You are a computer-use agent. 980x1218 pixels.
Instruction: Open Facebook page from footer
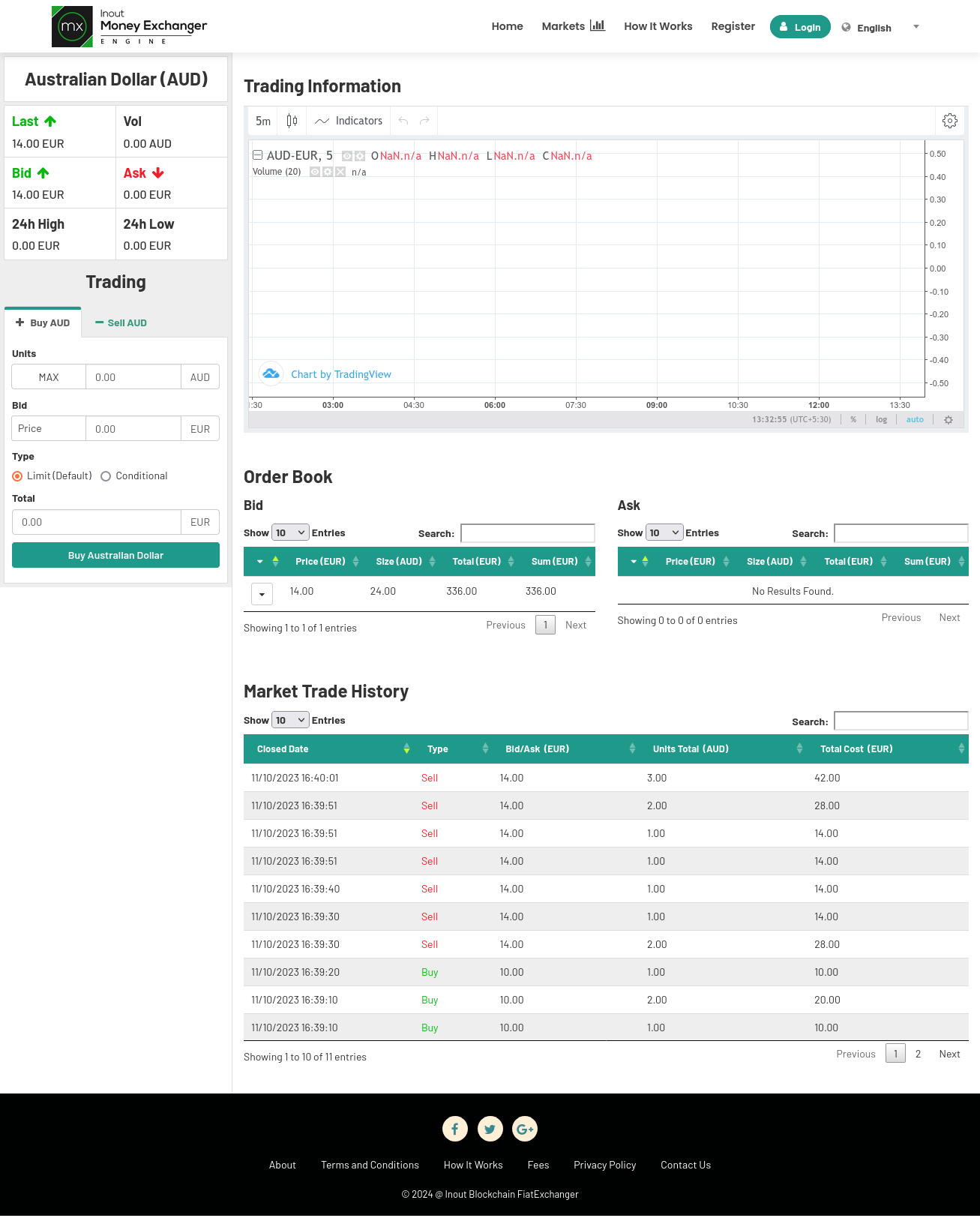coord(455,1129)
